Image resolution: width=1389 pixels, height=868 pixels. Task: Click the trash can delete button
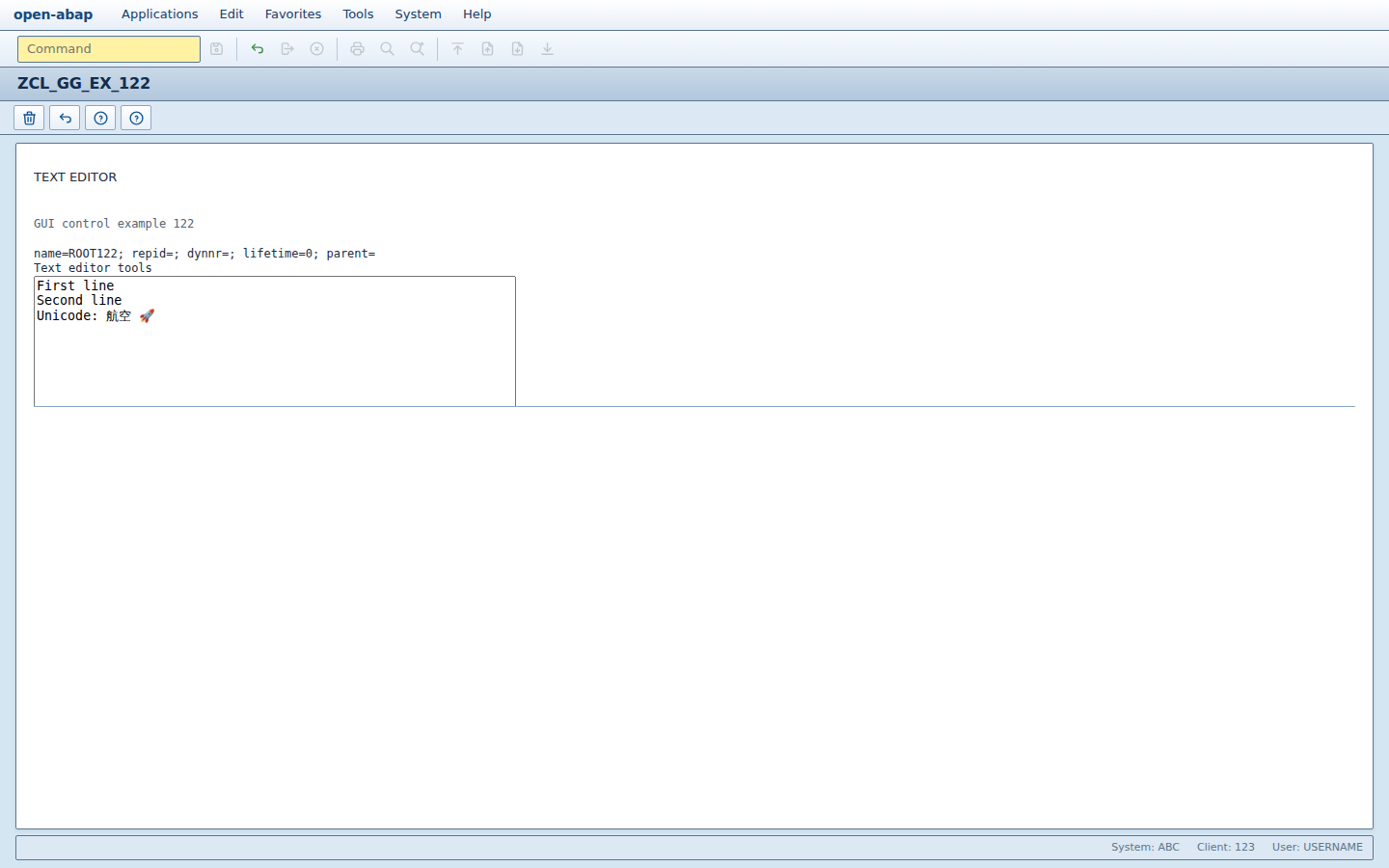coord(29,118)
